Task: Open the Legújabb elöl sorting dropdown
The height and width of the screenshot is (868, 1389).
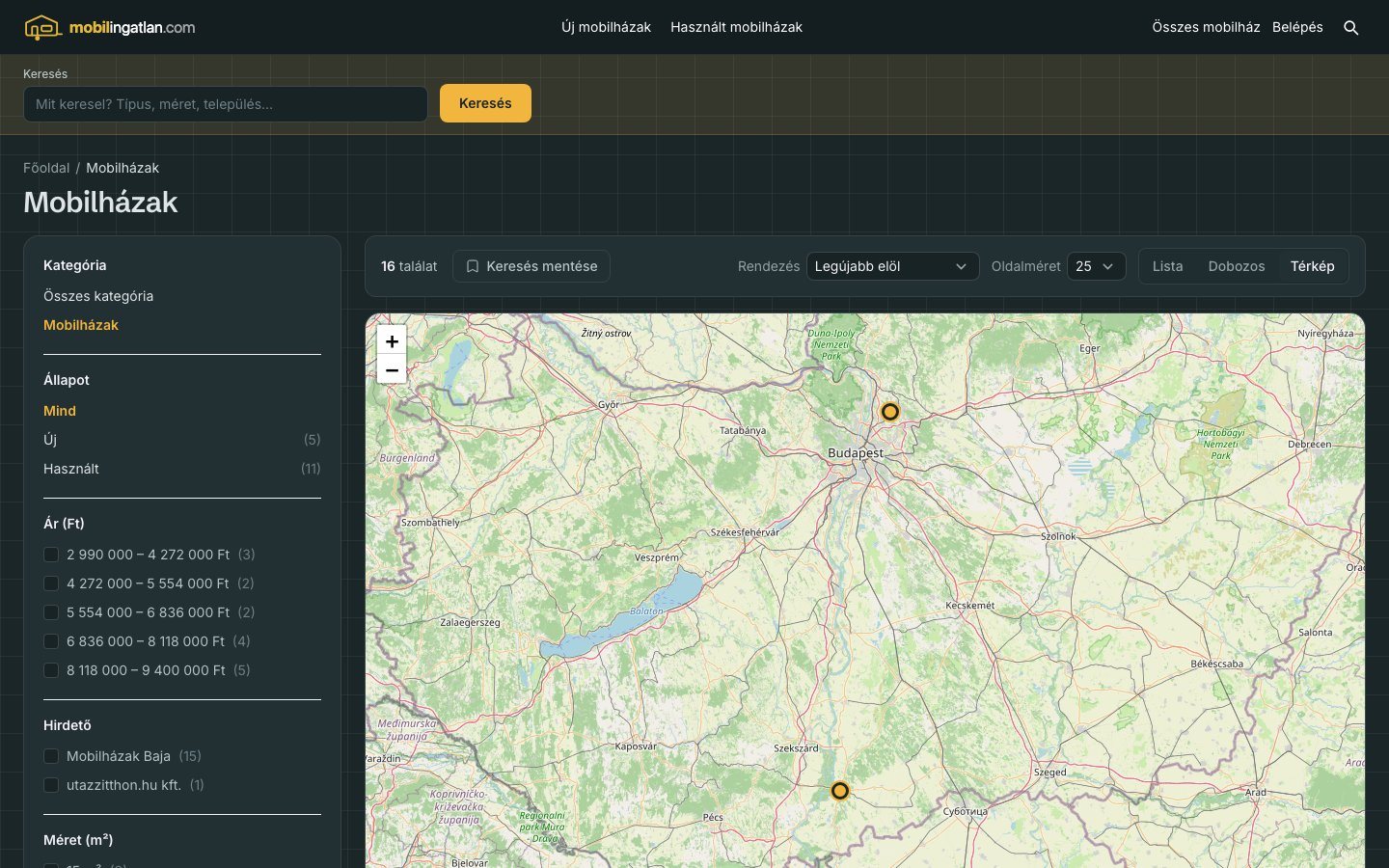Action: [x=892, y=266]
